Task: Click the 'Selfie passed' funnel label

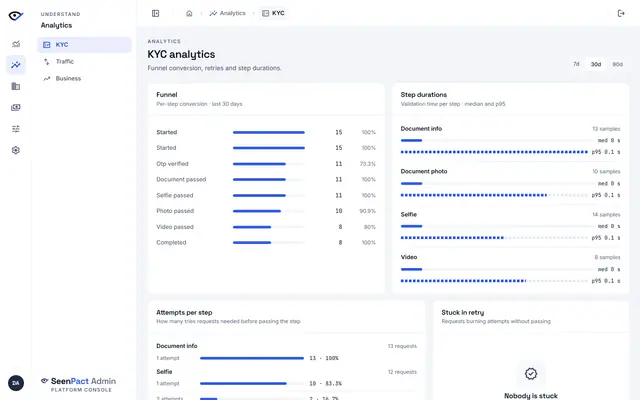Action: 175,196
